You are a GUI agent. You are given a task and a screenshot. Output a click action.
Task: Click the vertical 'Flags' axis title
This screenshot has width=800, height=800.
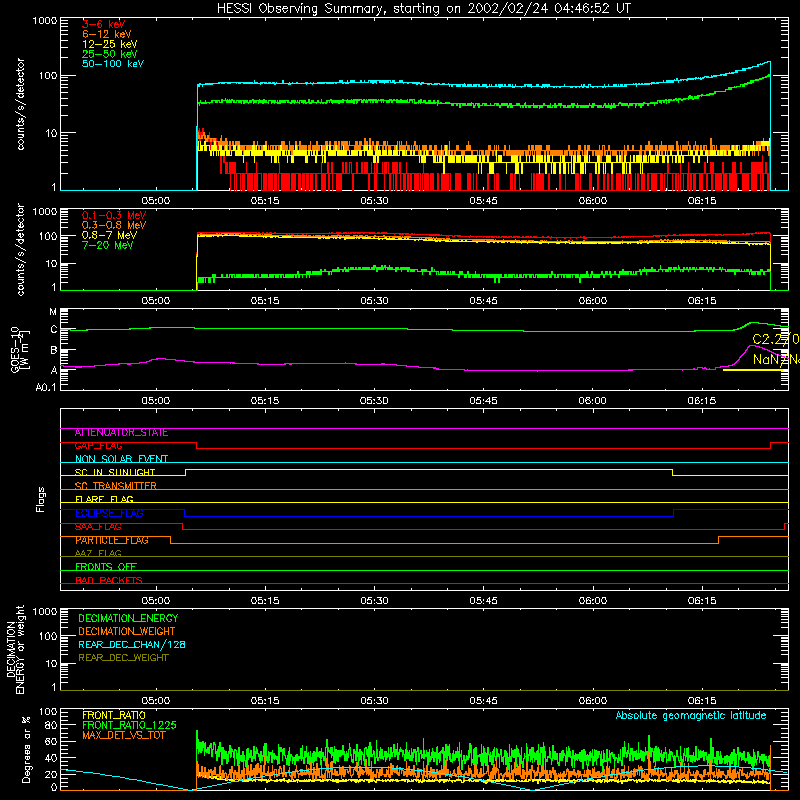(x=40, y=499)
